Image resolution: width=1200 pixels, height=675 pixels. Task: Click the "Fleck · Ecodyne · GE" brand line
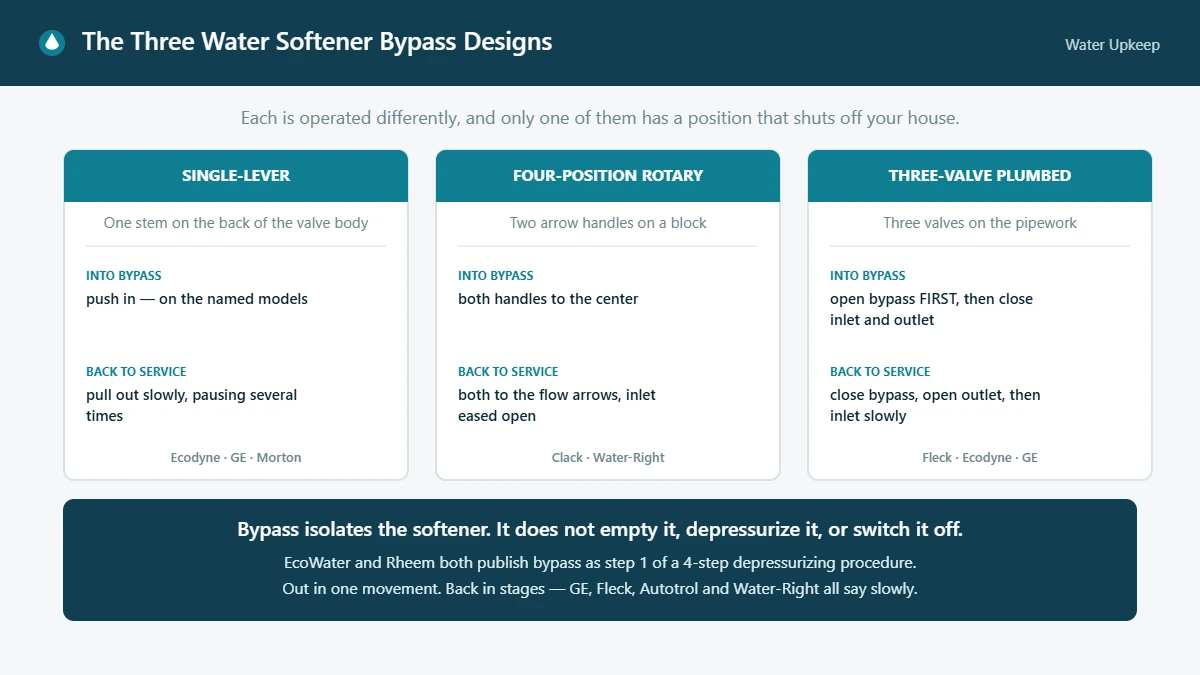(x=980, y=458)
